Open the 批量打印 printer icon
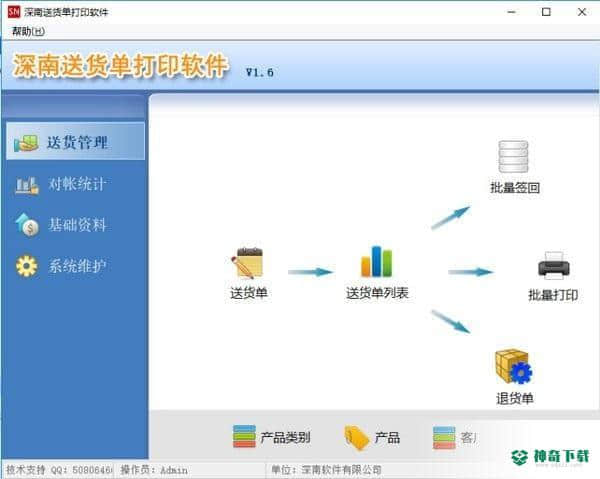Image resolution: width=600 pixels, height=479 pixels. tap(554, 266)
